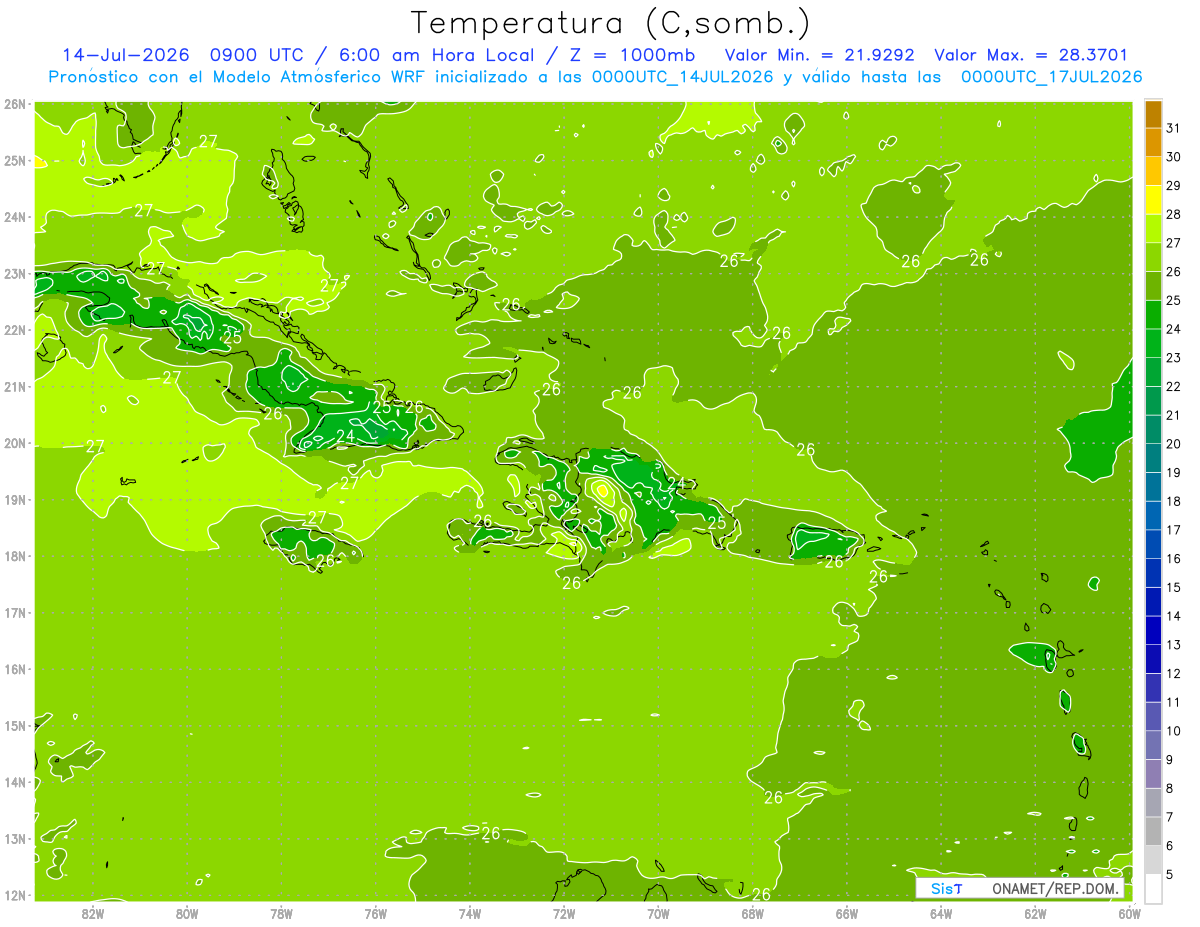Click the latitude label '17N'
Image resolution: width=1200 pixels, height=927 pixels.
coord(15,612)
